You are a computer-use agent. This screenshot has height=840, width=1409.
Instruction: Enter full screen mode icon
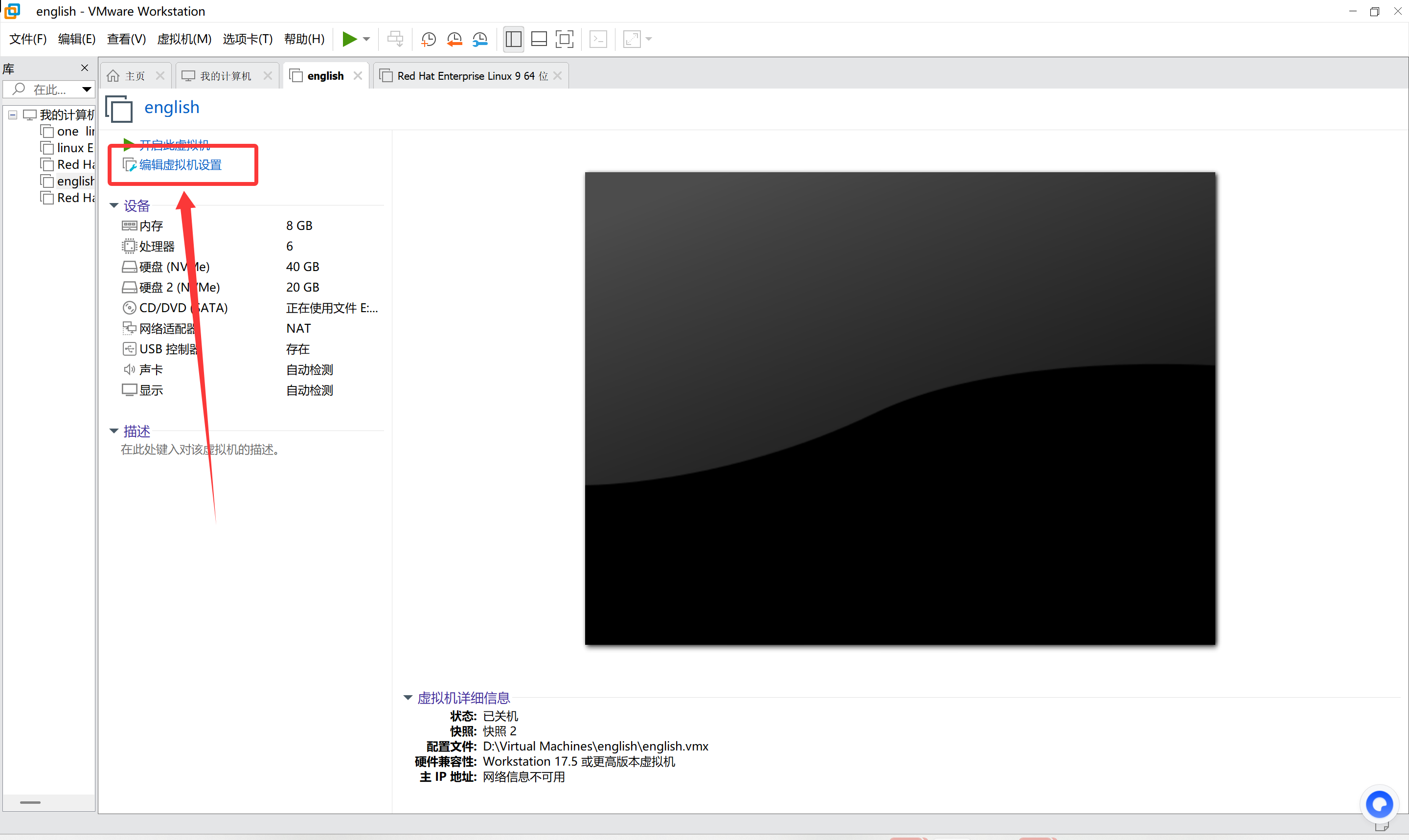coord(564,39)
